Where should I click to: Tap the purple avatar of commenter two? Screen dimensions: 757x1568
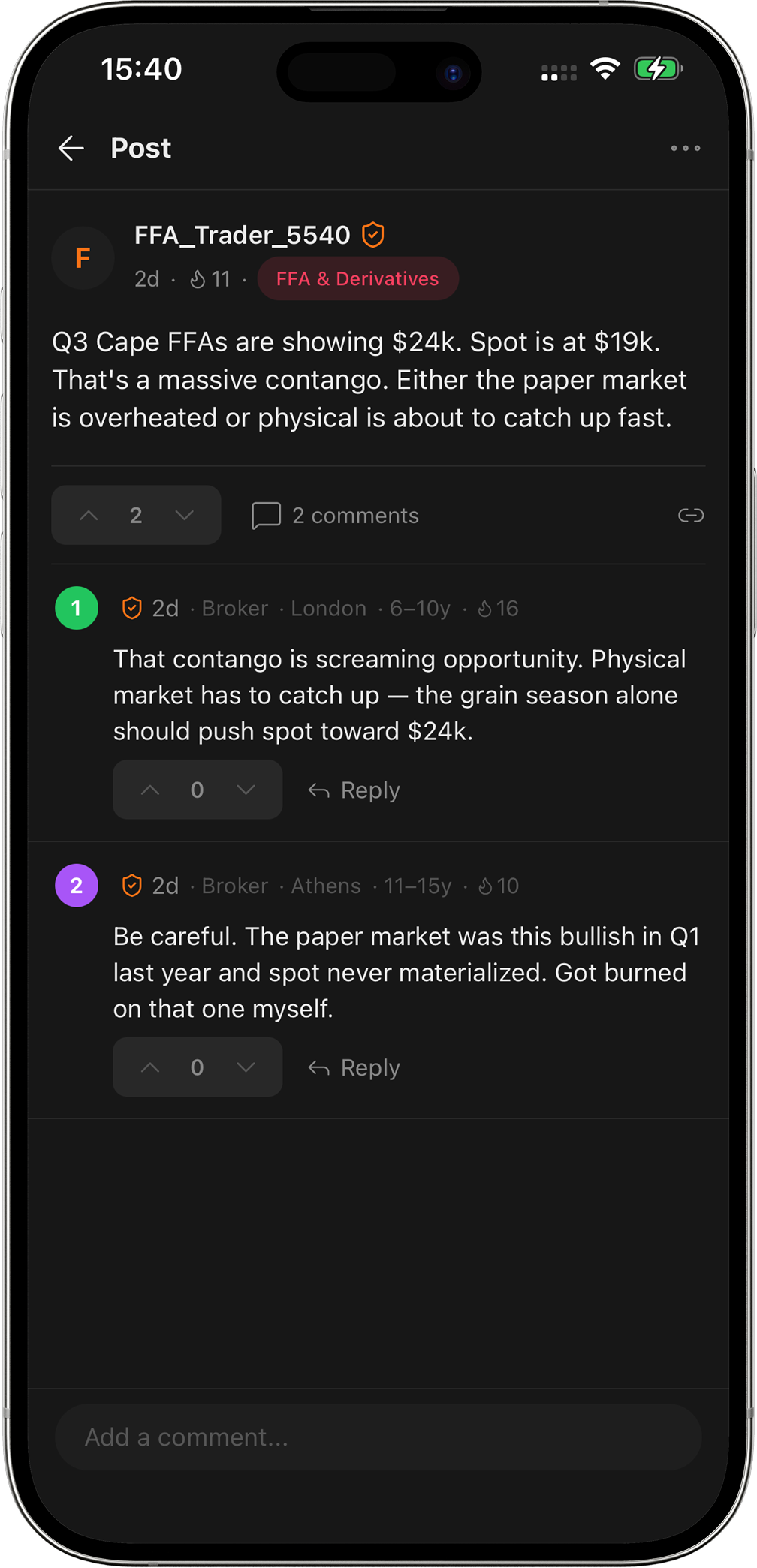(76, 885)
